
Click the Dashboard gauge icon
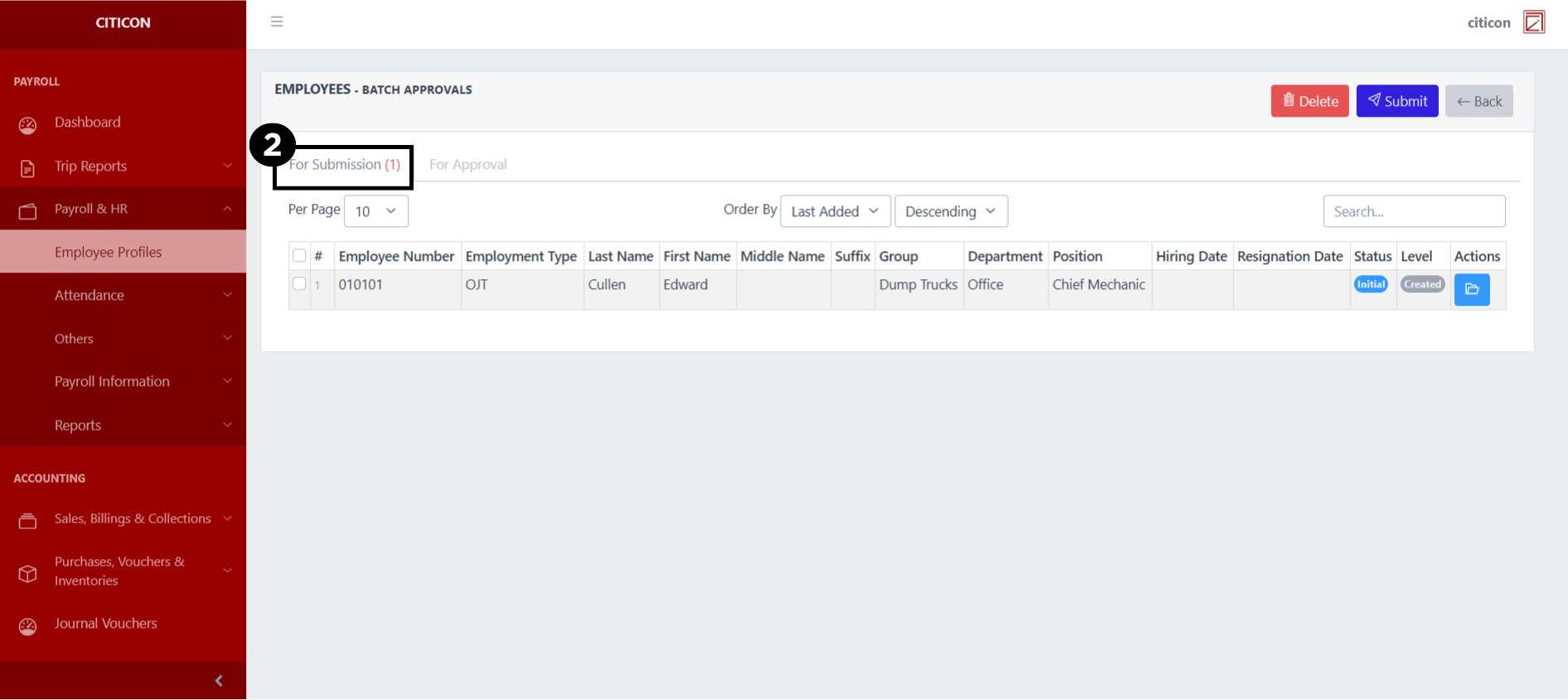(x=27, y=125)
